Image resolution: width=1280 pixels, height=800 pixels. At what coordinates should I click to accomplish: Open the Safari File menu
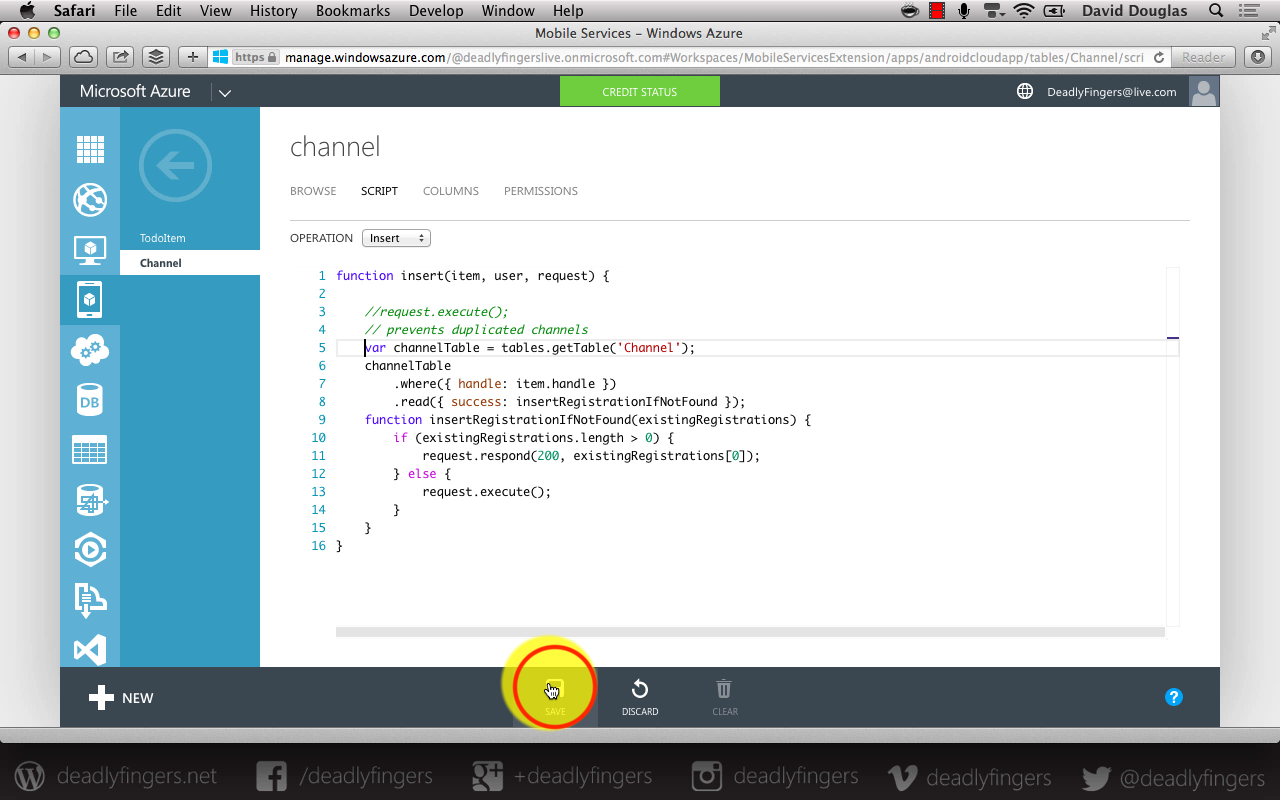pos(126,11)
